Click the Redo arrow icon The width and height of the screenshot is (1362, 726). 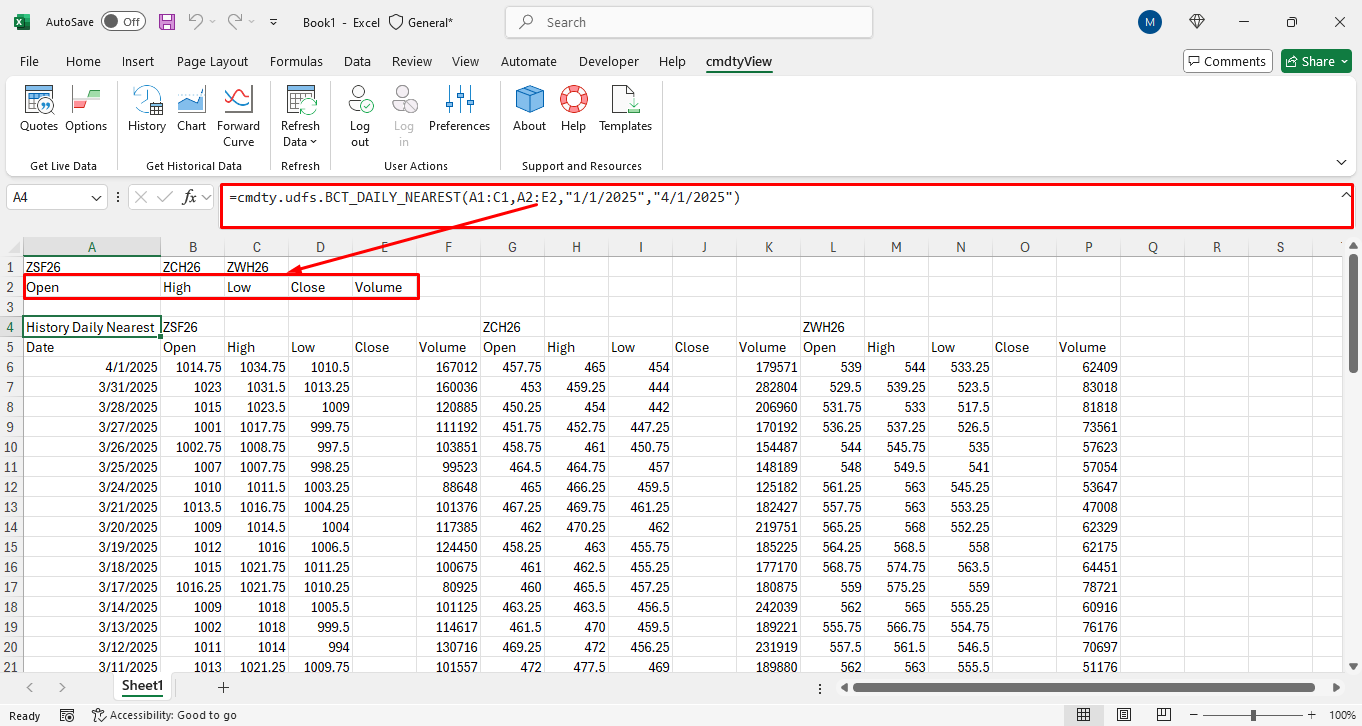coord(235,22)
